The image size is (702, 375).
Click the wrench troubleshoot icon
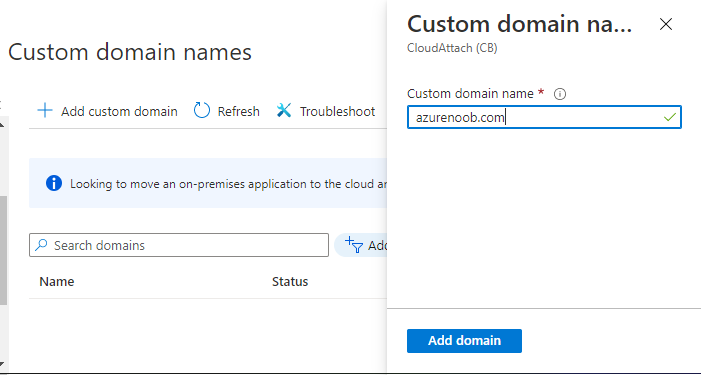click(284, 111)
